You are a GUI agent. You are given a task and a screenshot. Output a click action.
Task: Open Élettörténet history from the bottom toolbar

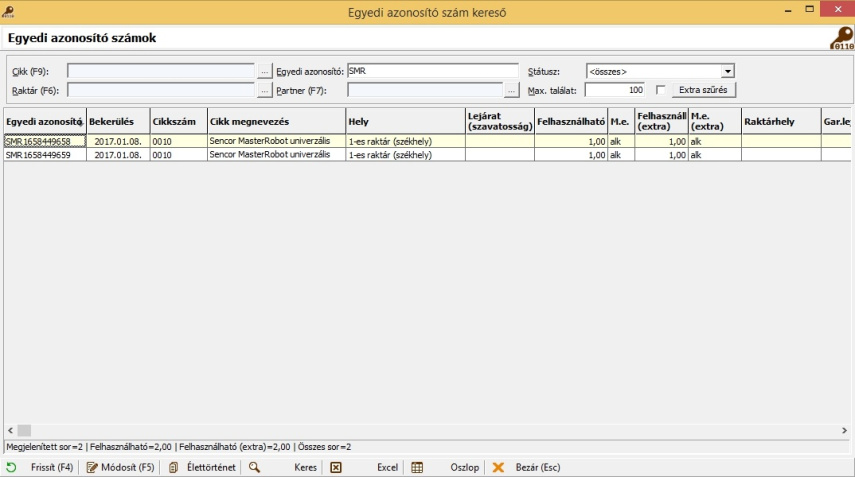click(174, 467)
